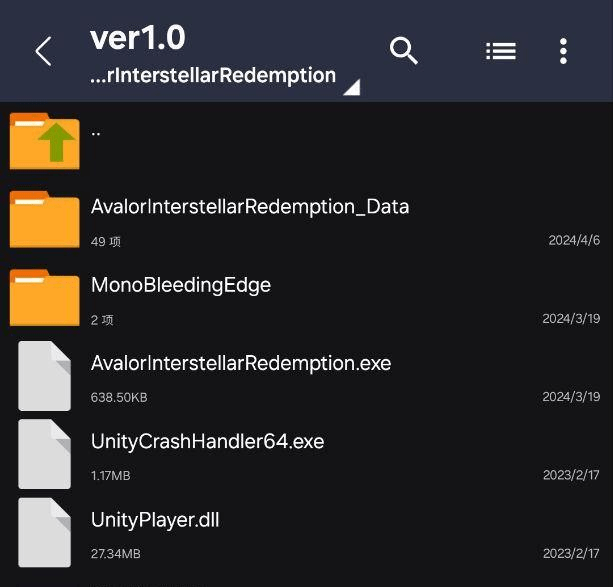Open the ...rInterstellarRedemption path selector
Image resolution: width=613 pixels, height=587 pixels.
pyautogui.click(x=213, y=76)
